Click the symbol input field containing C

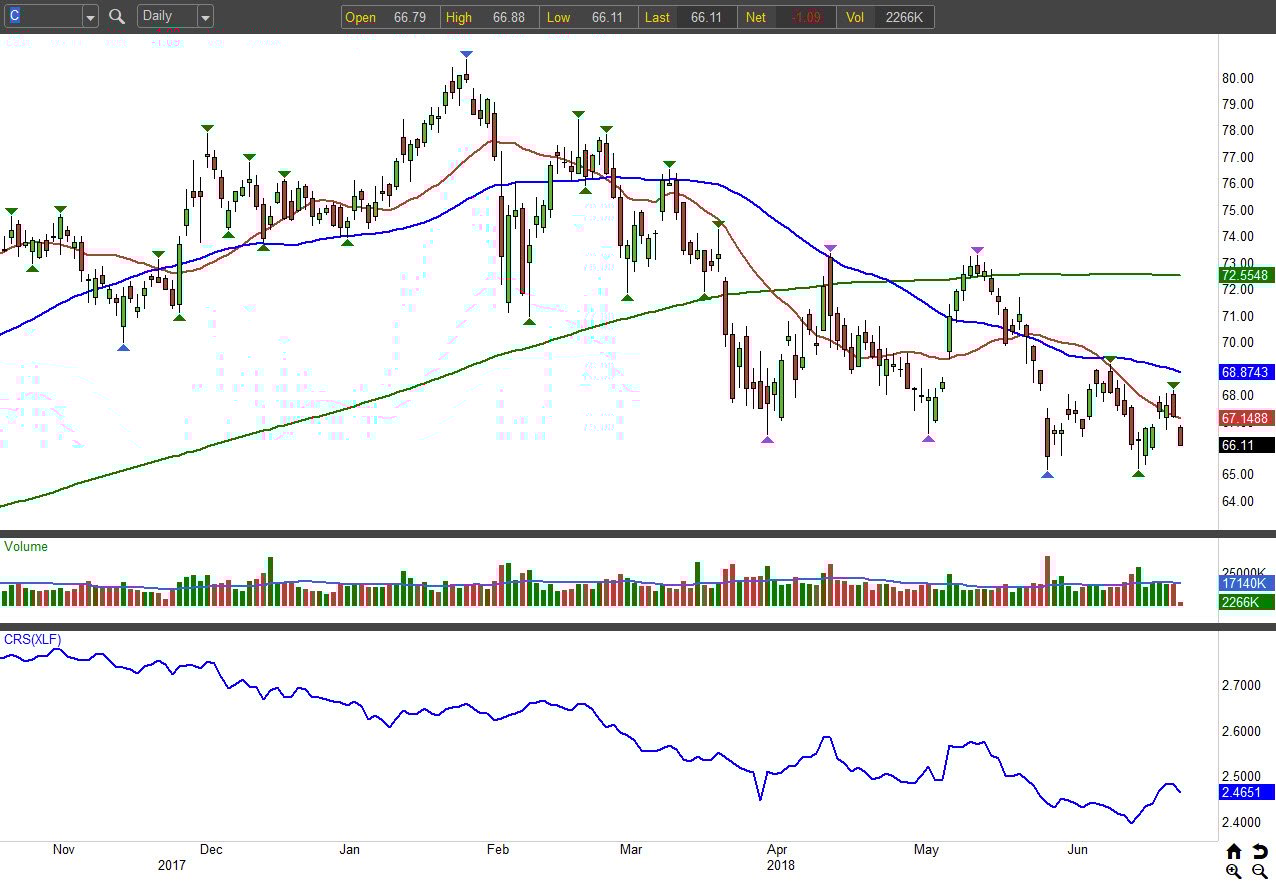pyautogui.click(x=43, y=16)
